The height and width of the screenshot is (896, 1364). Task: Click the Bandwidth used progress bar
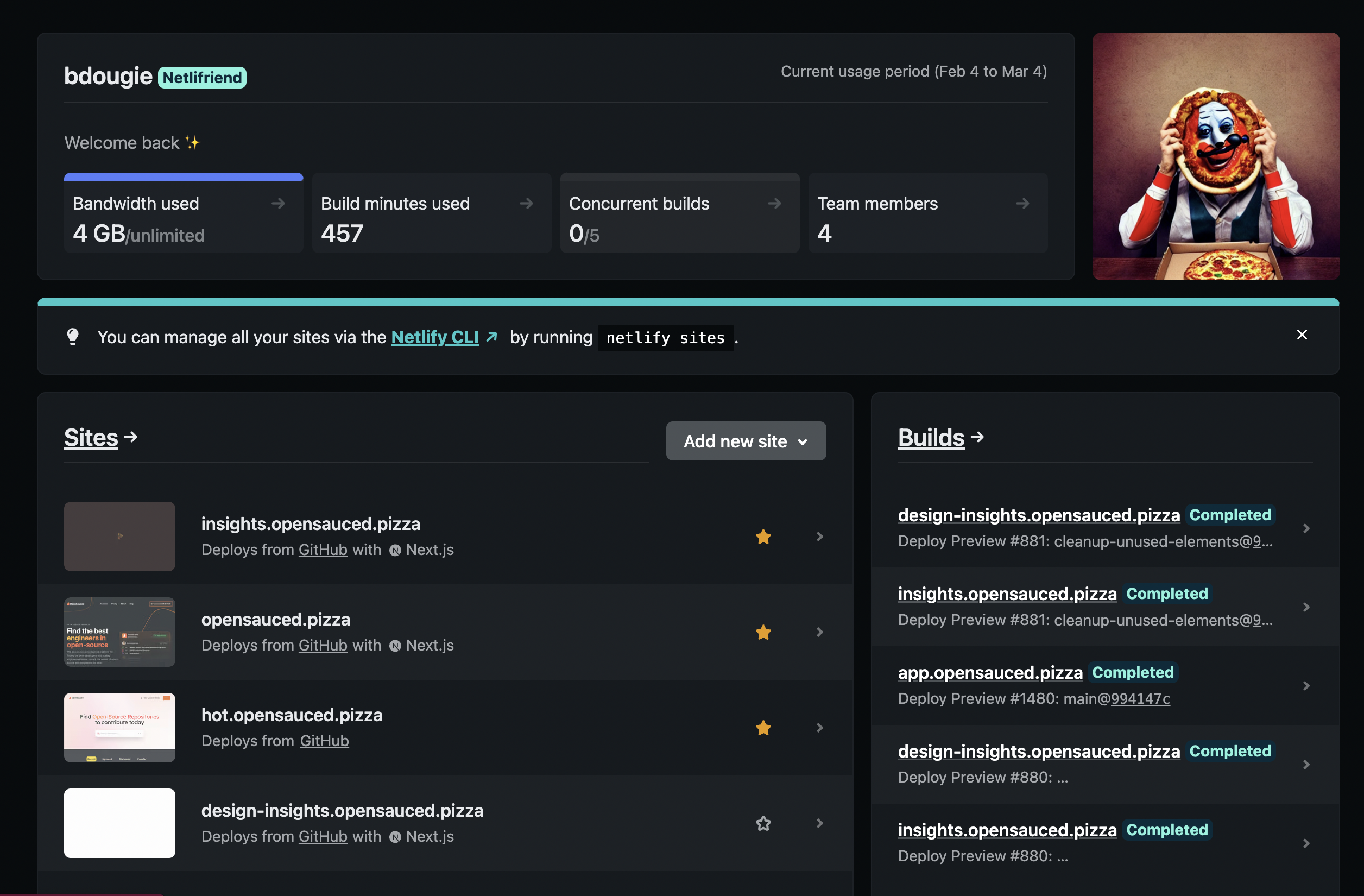[184, 176]
